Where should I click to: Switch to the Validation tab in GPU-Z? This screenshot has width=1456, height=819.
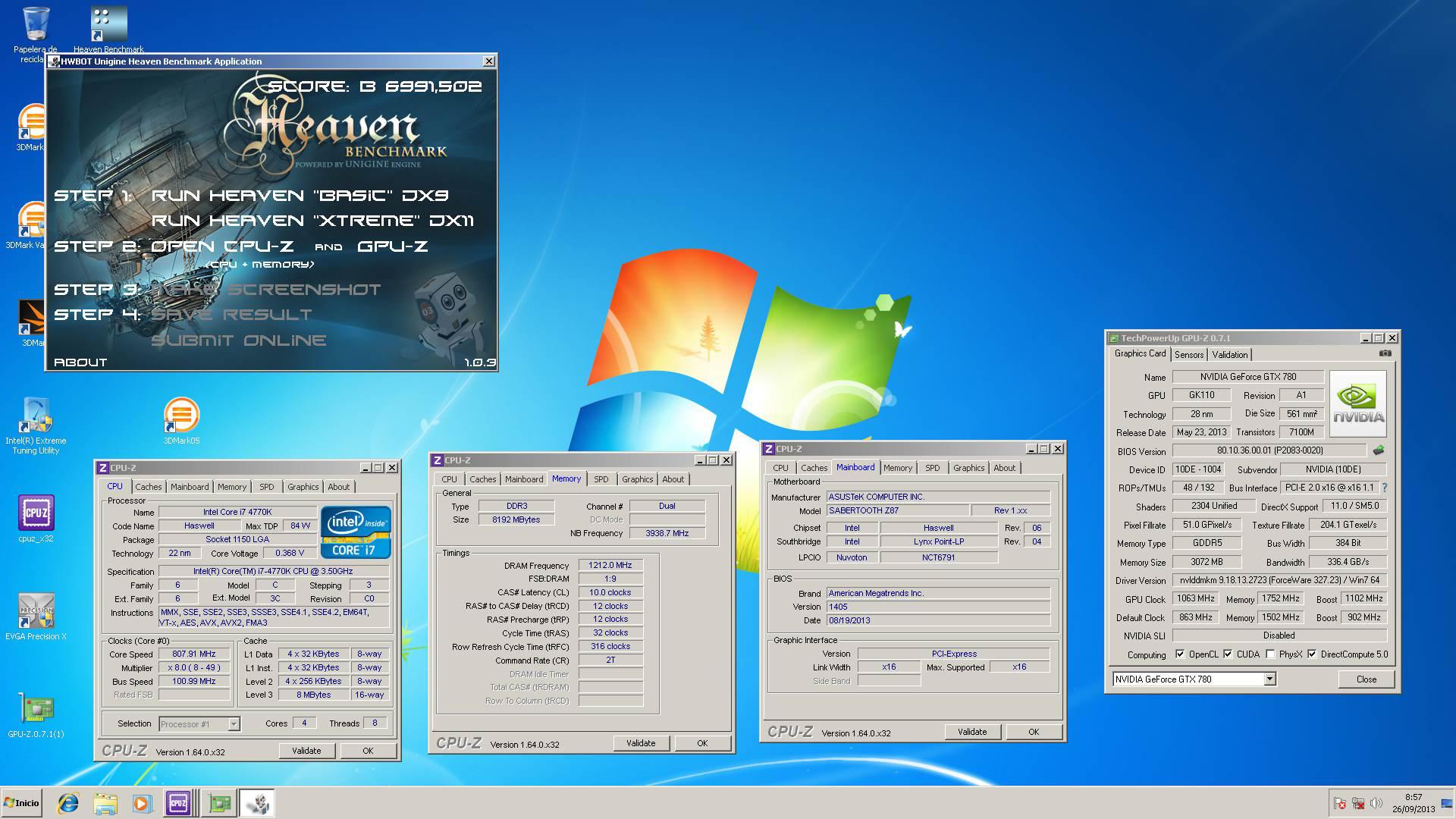point(1229,355)
